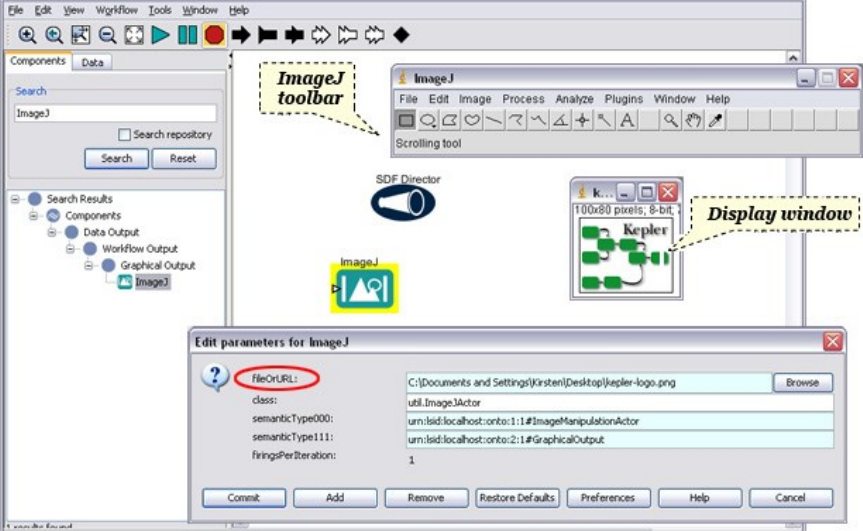Select the ImageJ actor on the canvas

364,288
